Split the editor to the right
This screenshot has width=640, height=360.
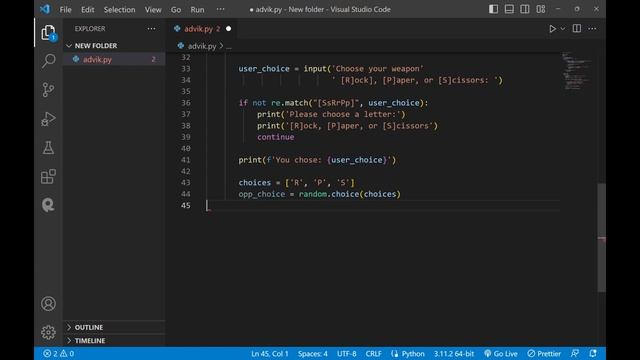(x=576, y=29)
